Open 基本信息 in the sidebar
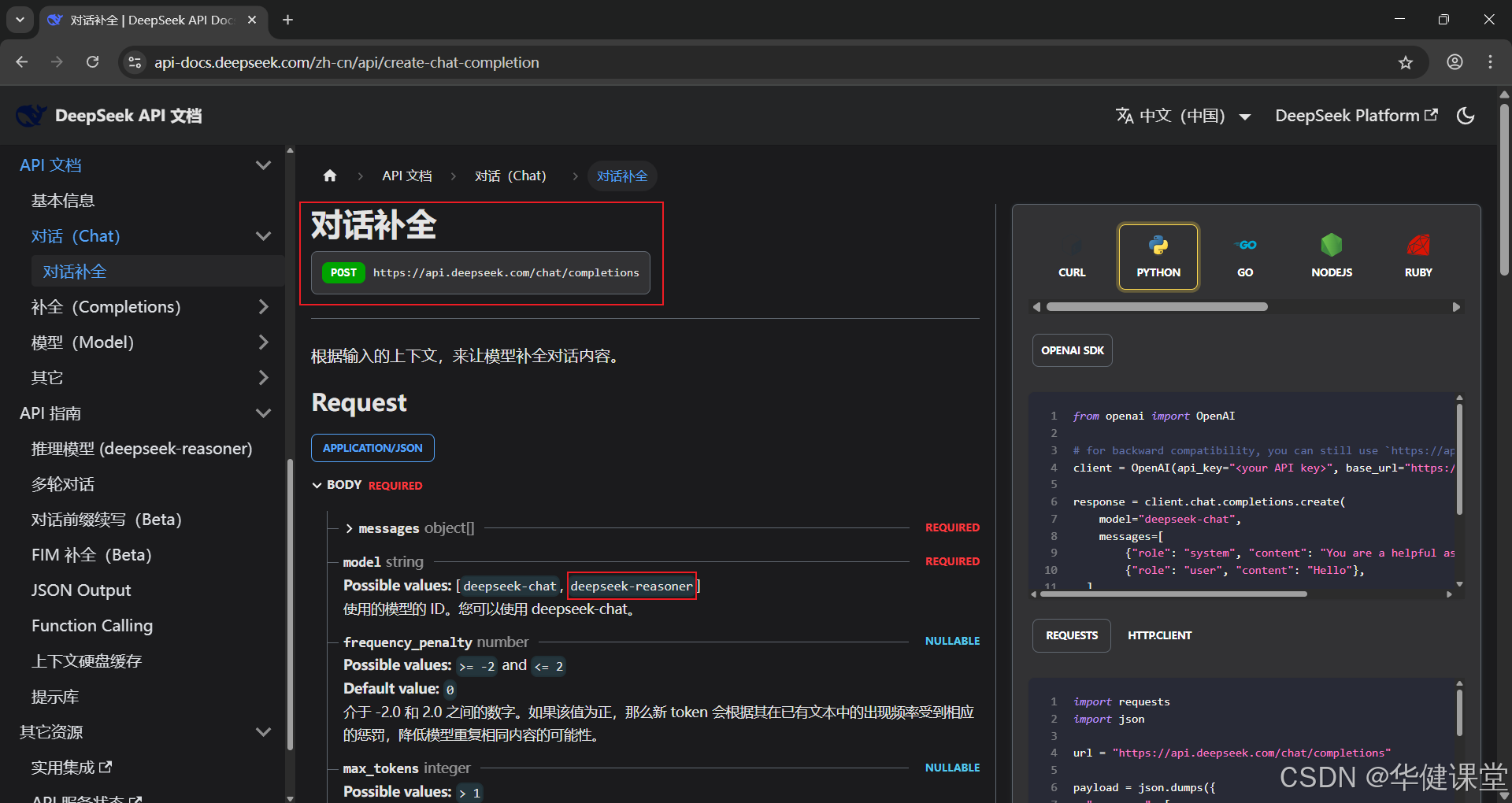 (x=63, y=201)
